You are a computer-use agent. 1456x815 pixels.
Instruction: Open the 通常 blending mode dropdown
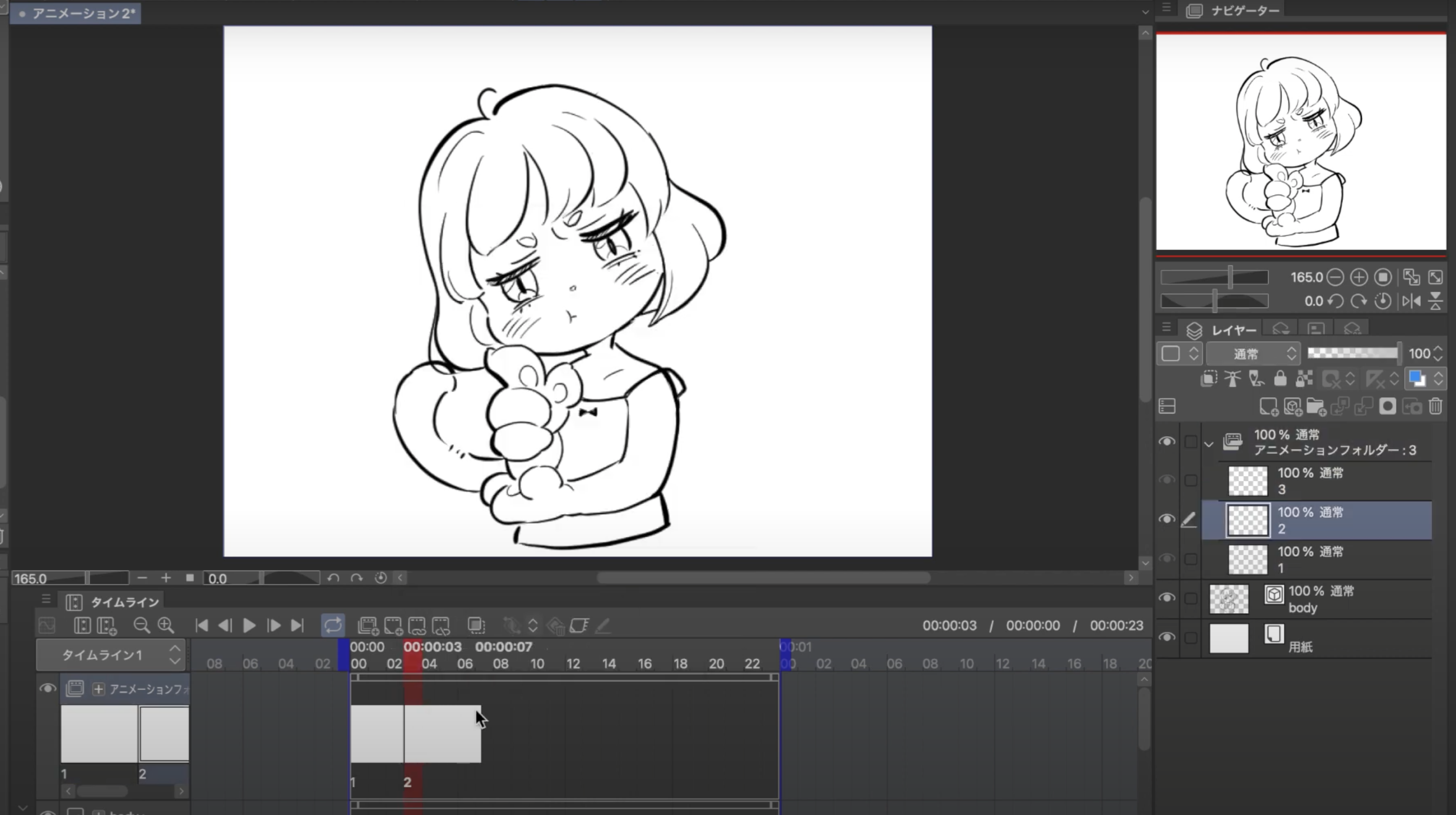(x=1253, y=354)
